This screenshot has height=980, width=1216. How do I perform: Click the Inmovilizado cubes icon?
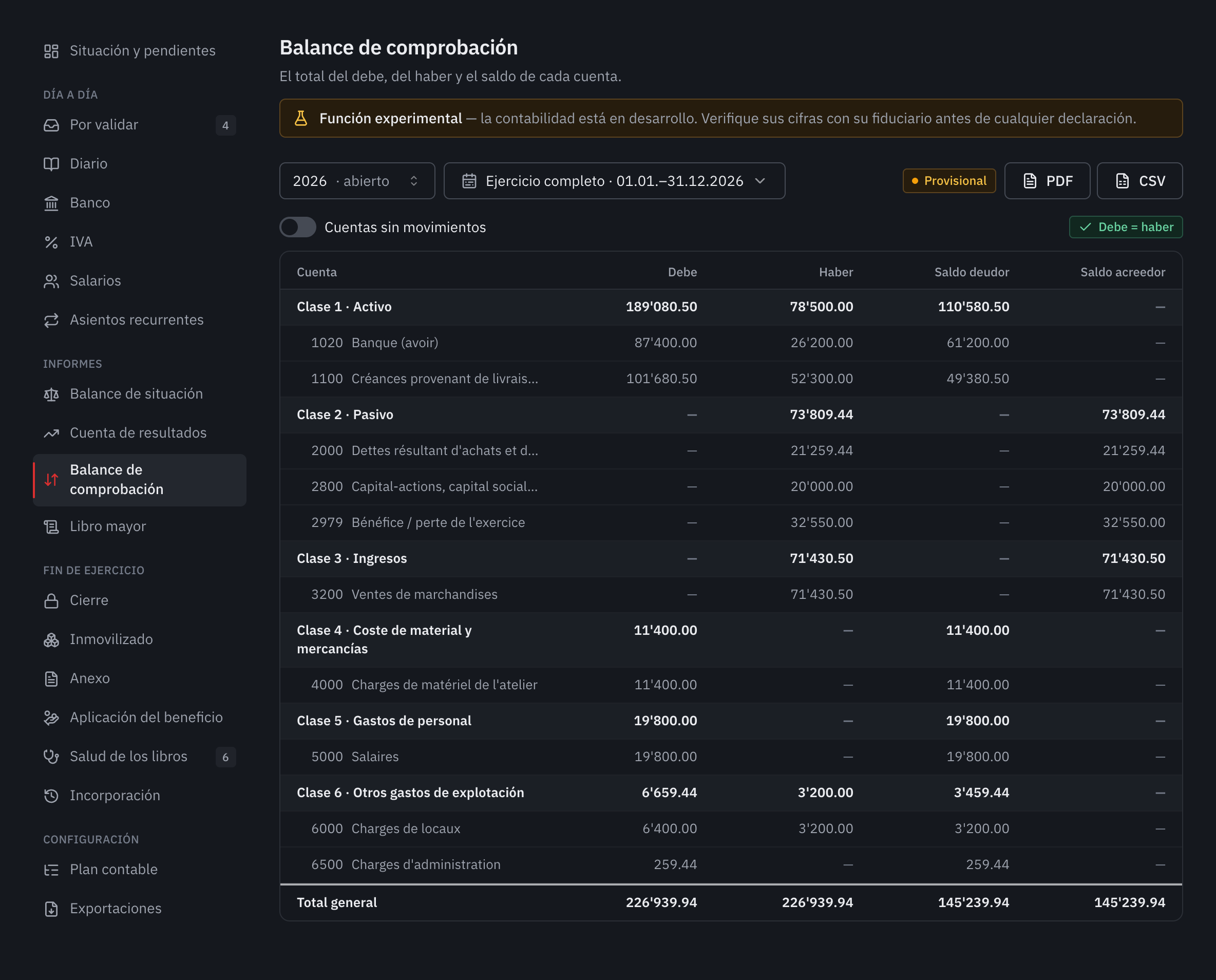(51, 639)
